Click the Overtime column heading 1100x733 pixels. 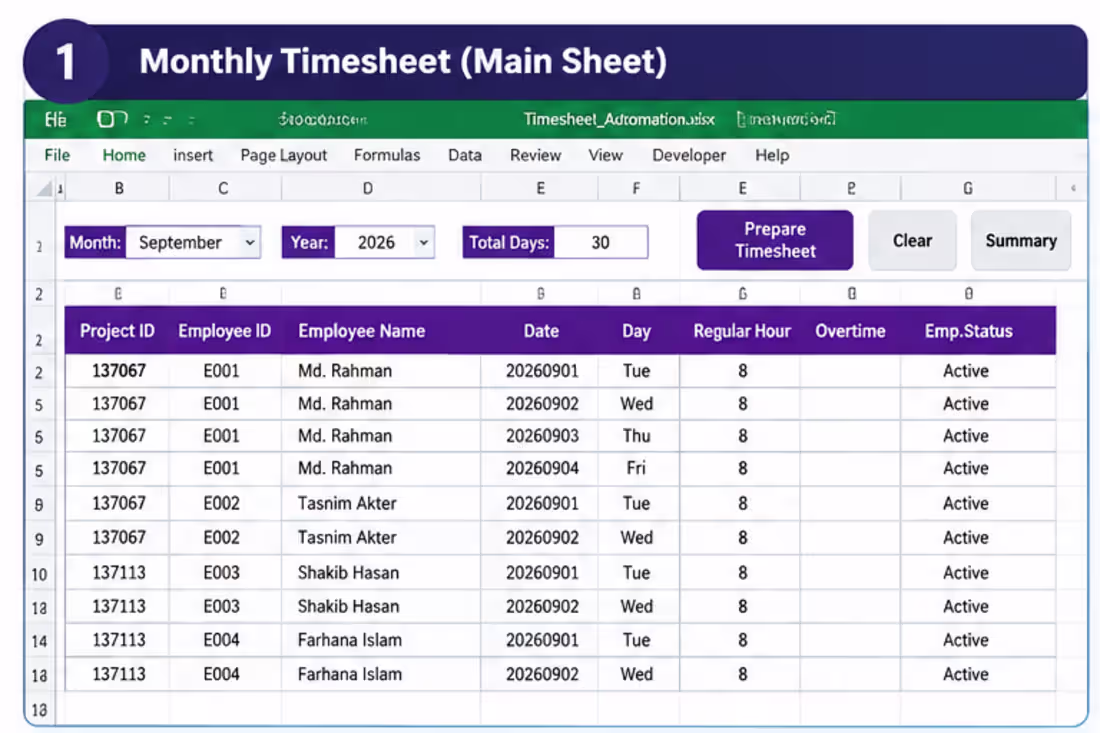tap(850, 331)
